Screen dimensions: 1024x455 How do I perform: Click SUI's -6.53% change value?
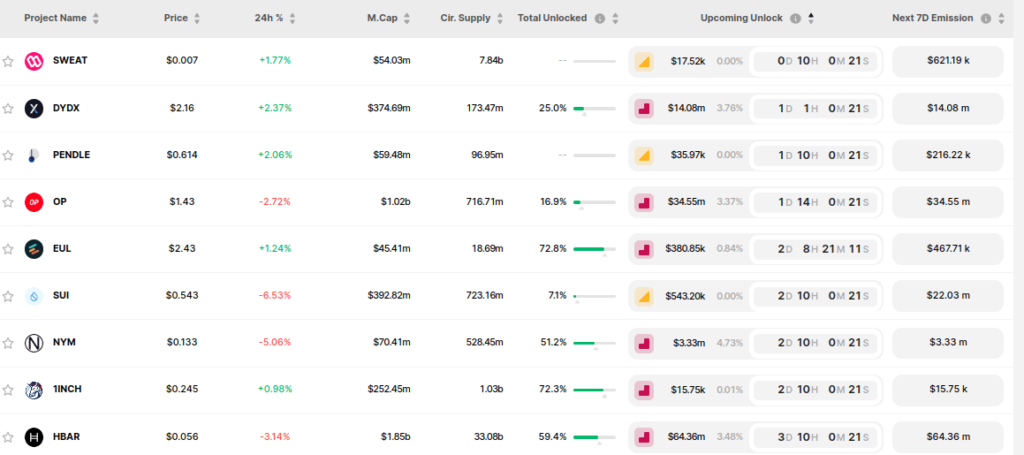(274, 296)
